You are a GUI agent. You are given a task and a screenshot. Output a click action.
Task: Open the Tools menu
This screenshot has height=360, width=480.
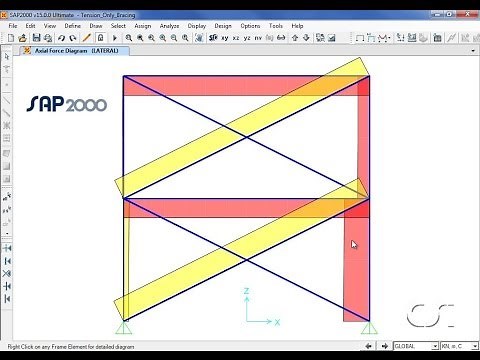(276, 26)
